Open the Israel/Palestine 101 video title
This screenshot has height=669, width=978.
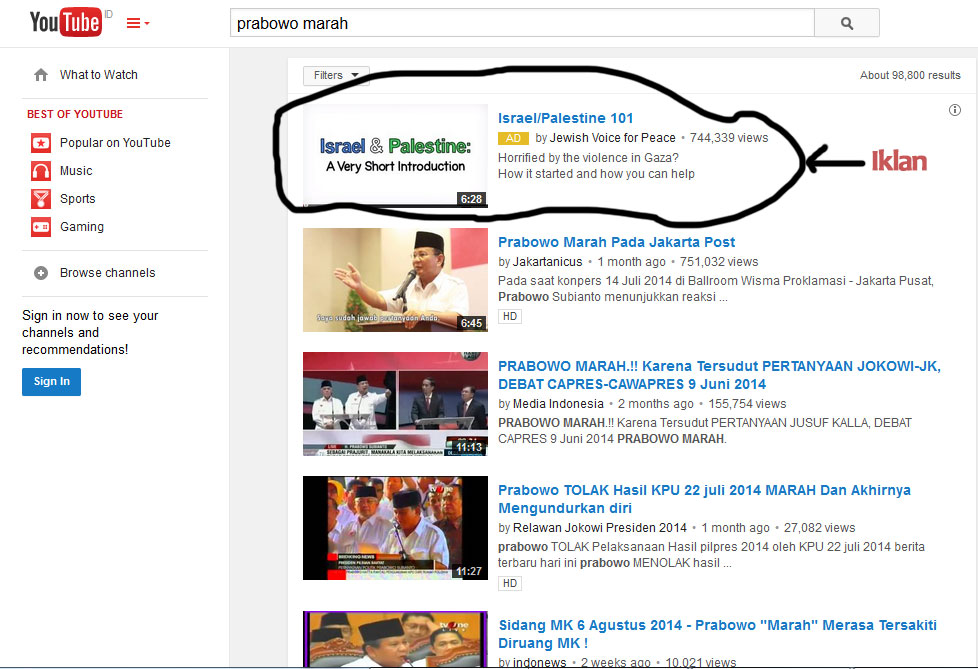click(565, 118)
